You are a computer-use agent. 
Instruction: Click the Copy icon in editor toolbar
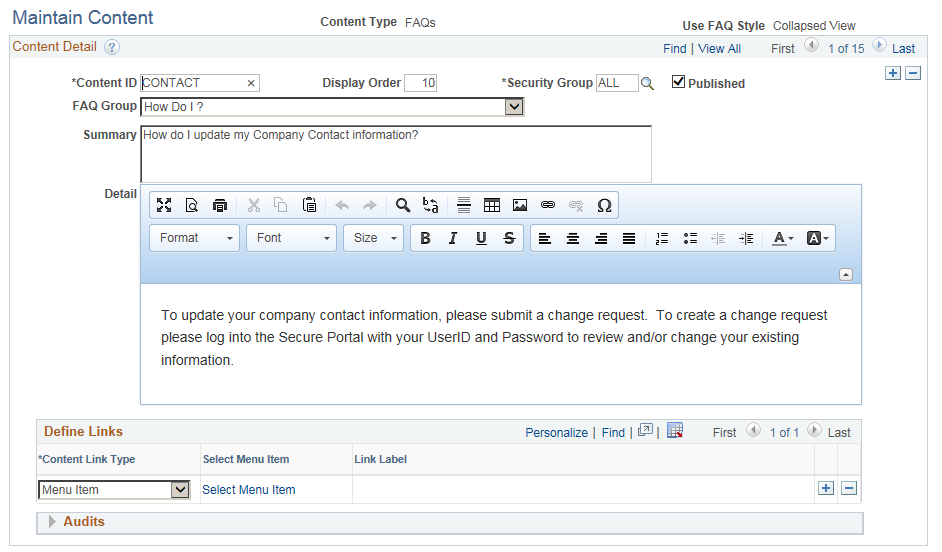pyautogui.click(x=281, y=205)
